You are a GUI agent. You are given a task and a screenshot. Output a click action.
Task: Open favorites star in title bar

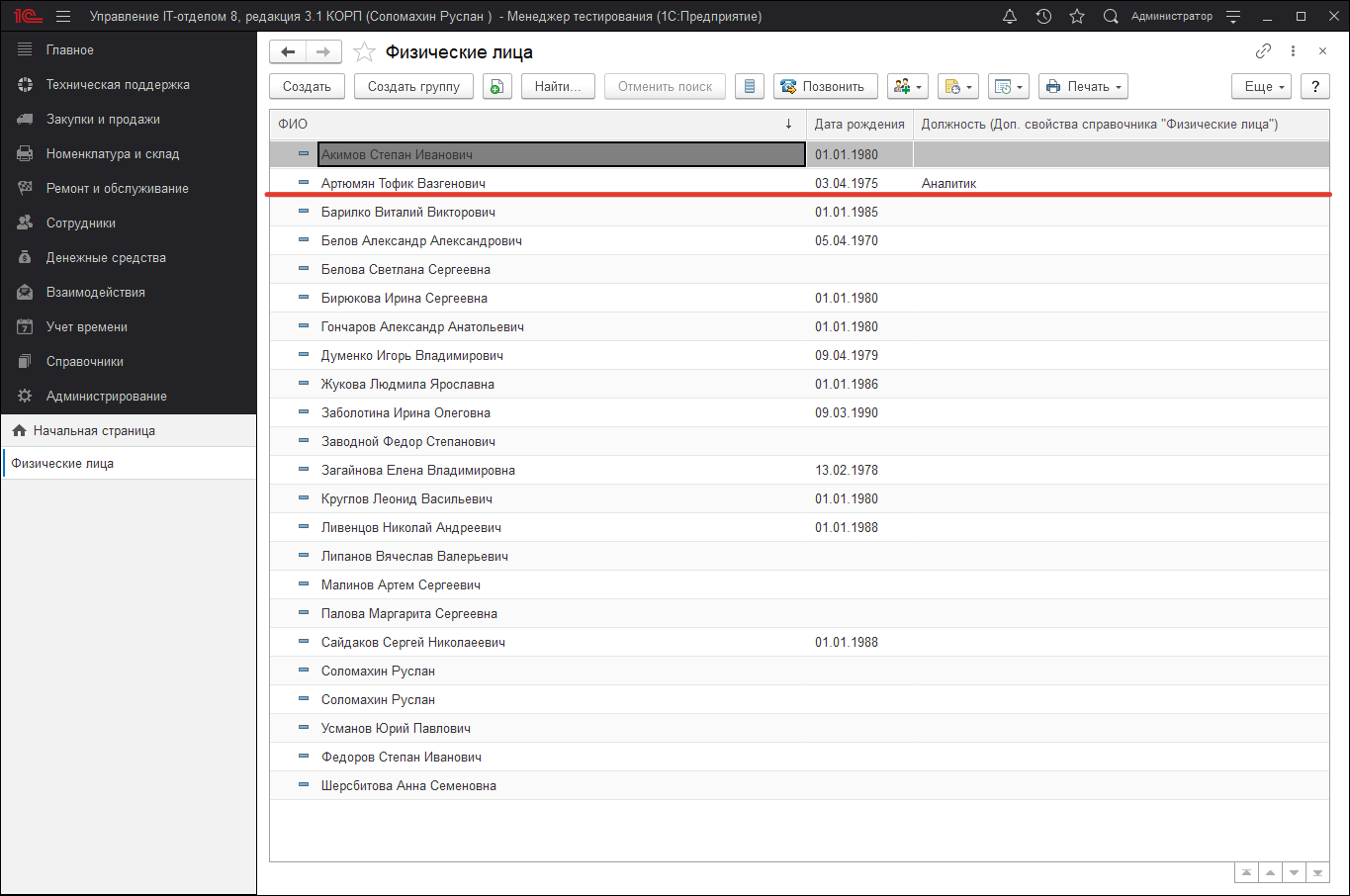(1077, 17)
